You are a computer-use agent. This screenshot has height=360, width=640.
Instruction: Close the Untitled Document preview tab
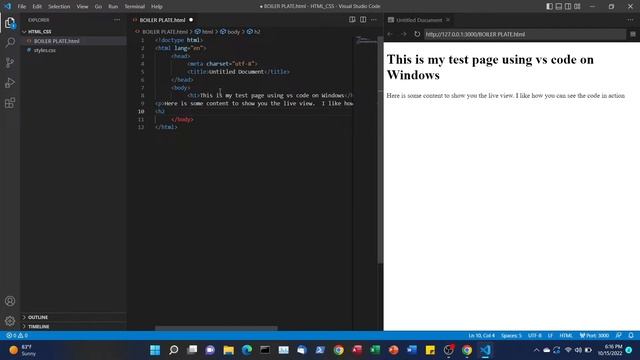tap(448, 20)
